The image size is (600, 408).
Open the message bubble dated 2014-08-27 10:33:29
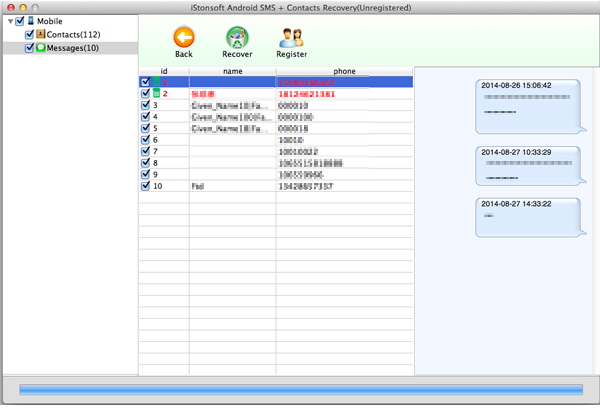[x=529, y=164]
